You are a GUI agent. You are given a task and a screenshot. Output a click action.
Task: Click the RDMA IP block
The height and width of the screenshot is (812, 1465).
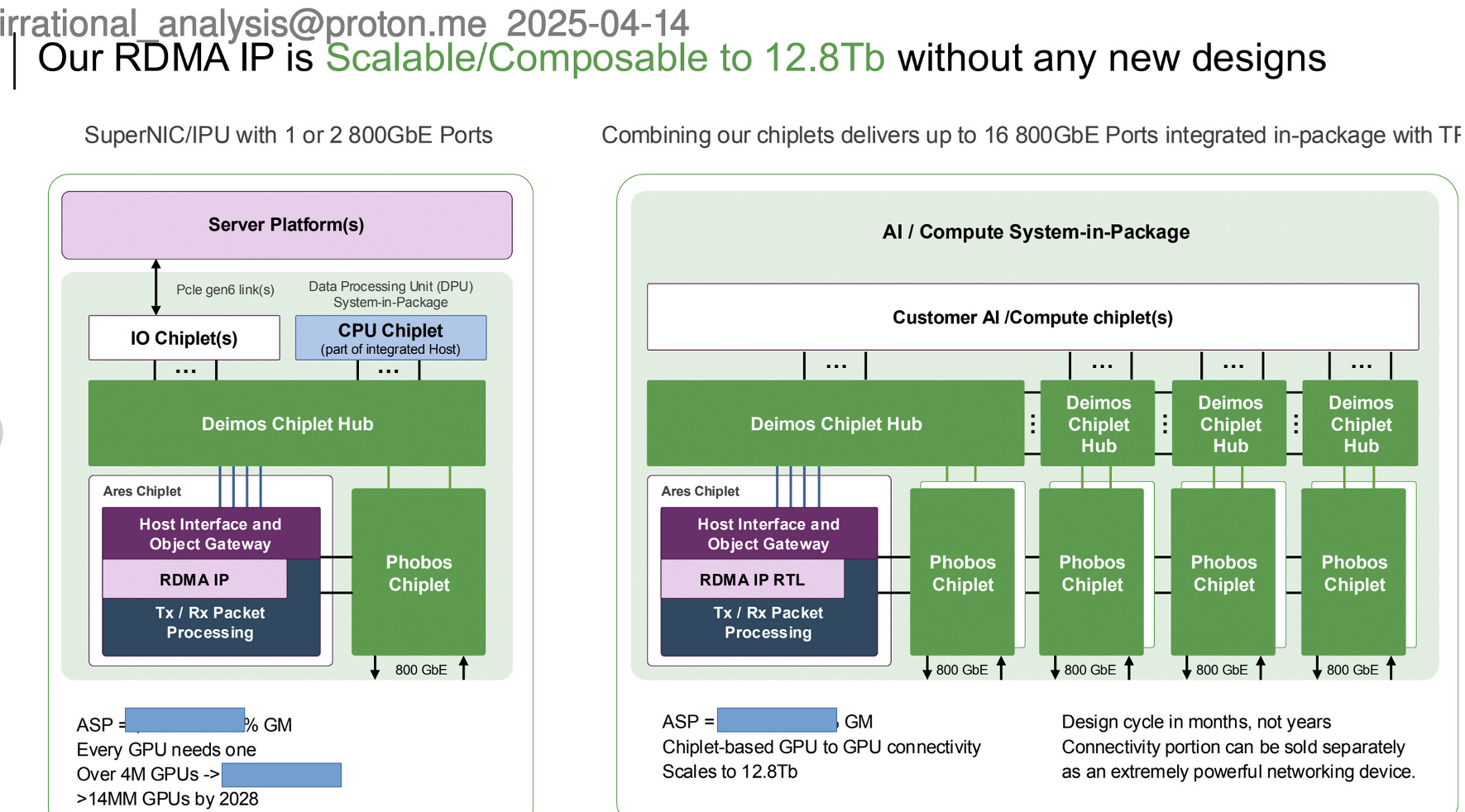pyautogui.click(x=194, y=580)
